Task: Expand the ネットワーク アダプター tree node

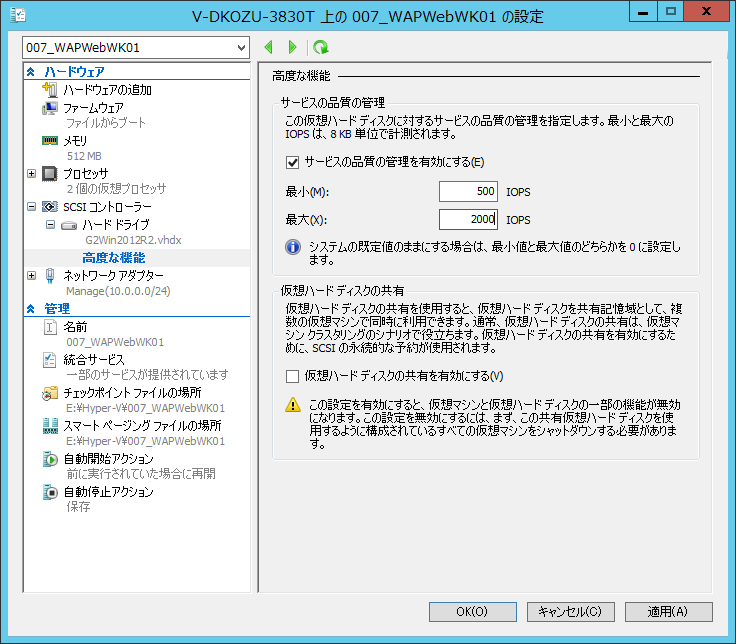Action: [x=31, y=276]
